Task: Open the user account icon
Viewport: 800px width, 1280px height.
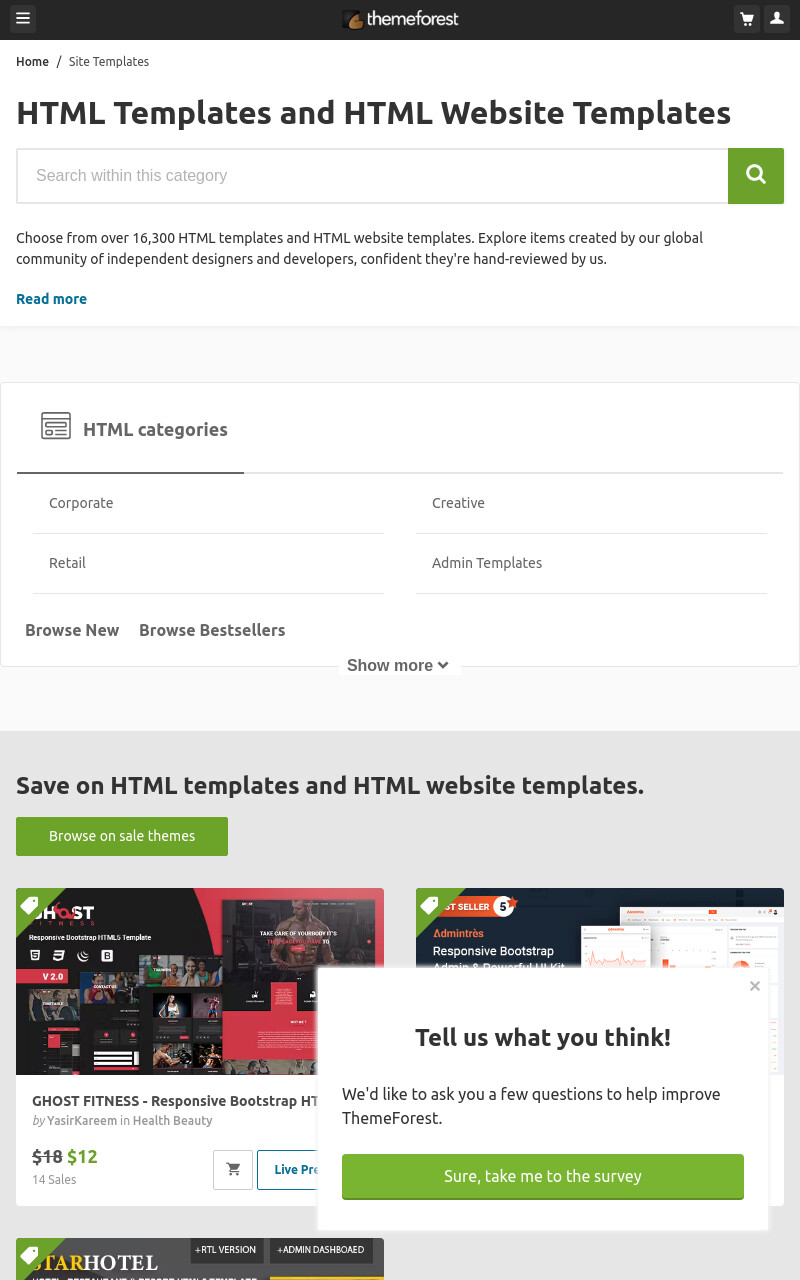Action: pos(777,19)
